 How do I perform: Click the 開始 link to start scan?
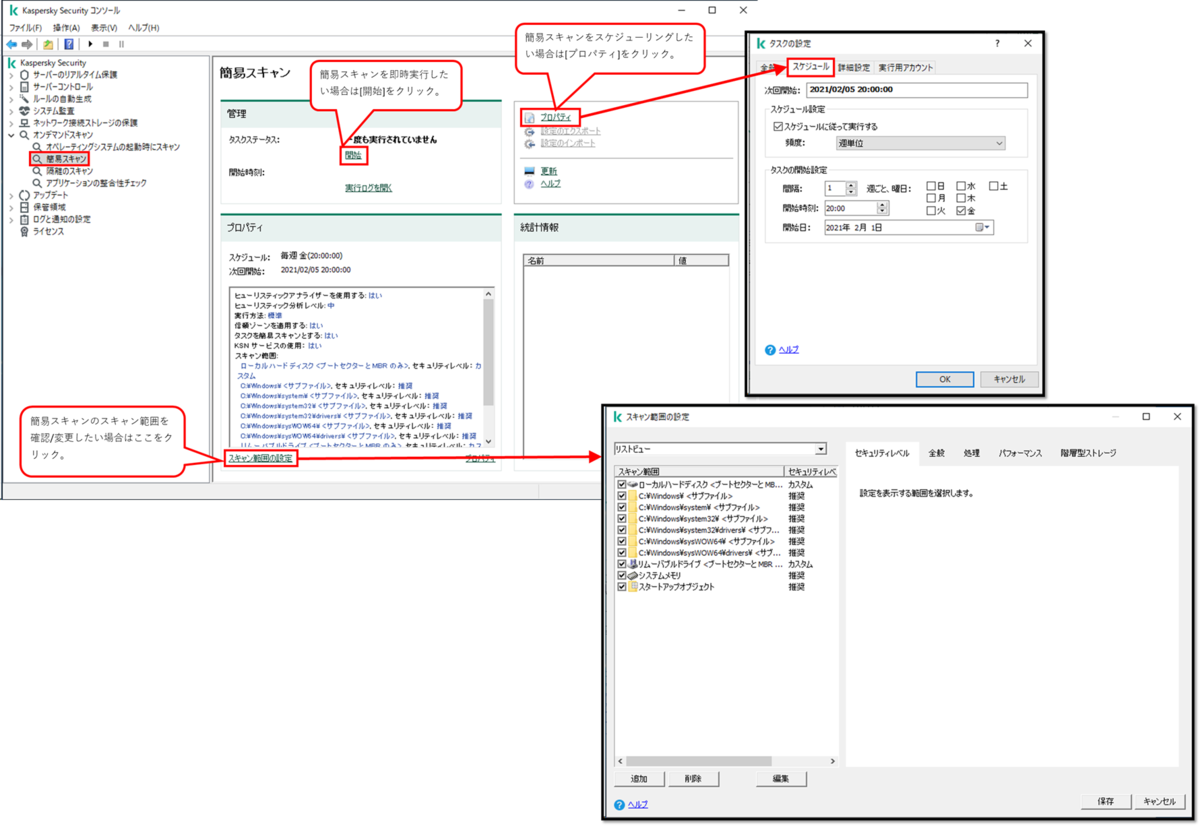[x=353, y=155]
